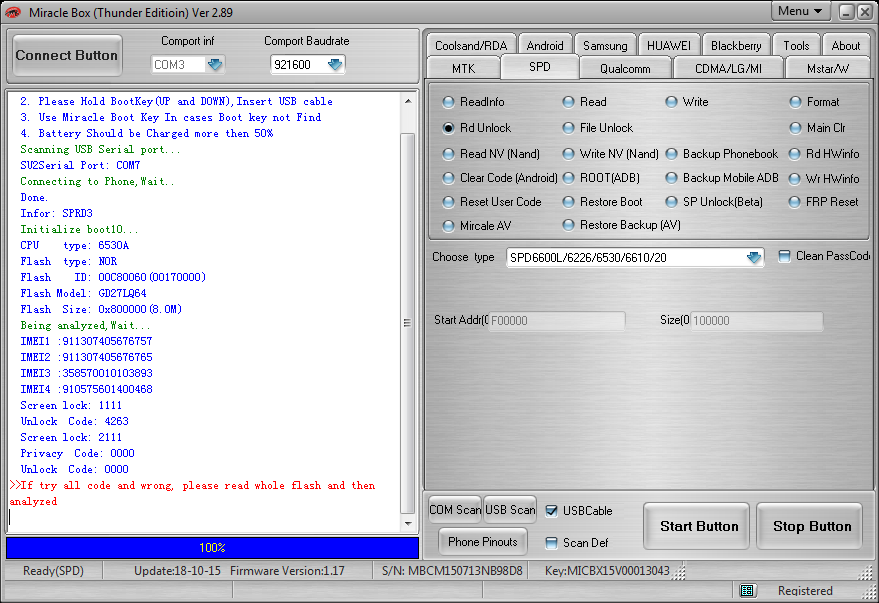Click the 'Unlock Code: 4263' log line
Screen dimensions: 879x603
coord(75,421)
